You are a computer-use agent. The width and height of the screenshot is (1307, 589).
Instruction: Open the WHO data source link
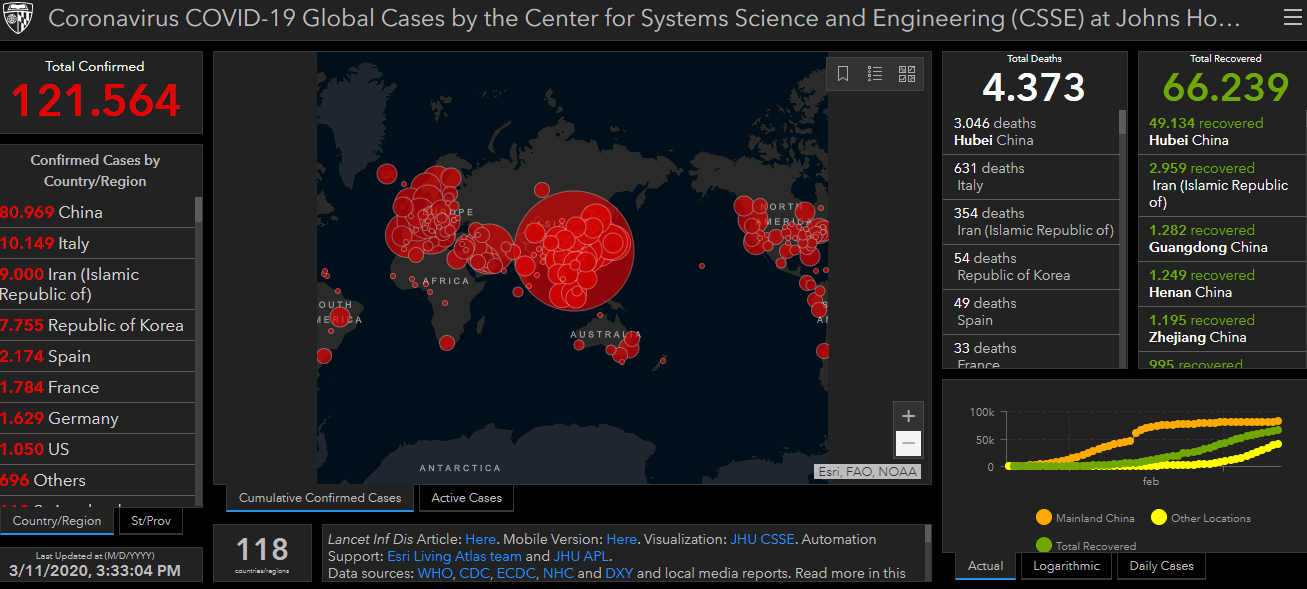coord(435,573)
